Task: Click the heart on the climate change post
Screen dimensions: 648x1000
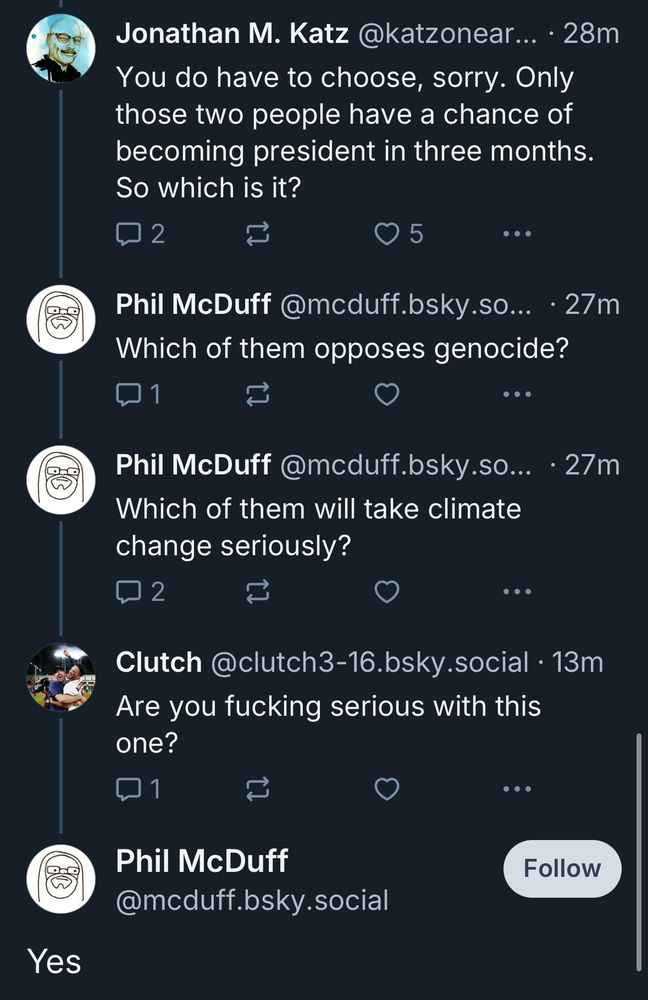Action: (x=385, y=591)
